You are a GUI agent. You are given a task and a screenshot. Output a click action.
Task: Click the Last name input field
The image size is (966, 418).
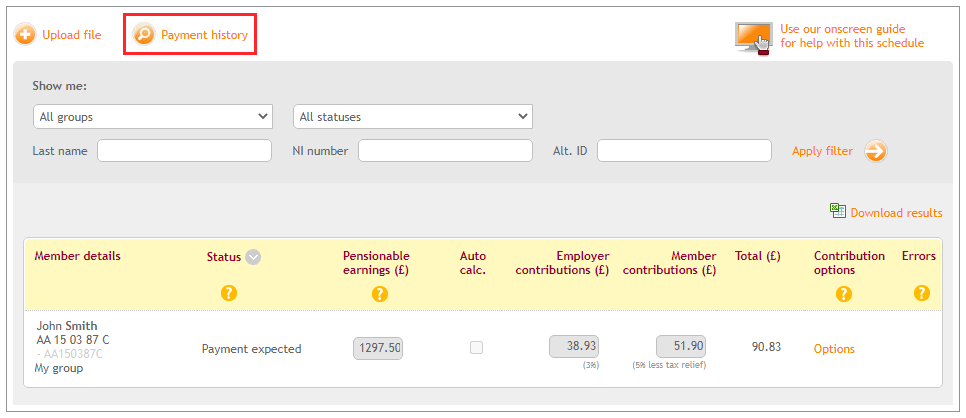(184, 151)
